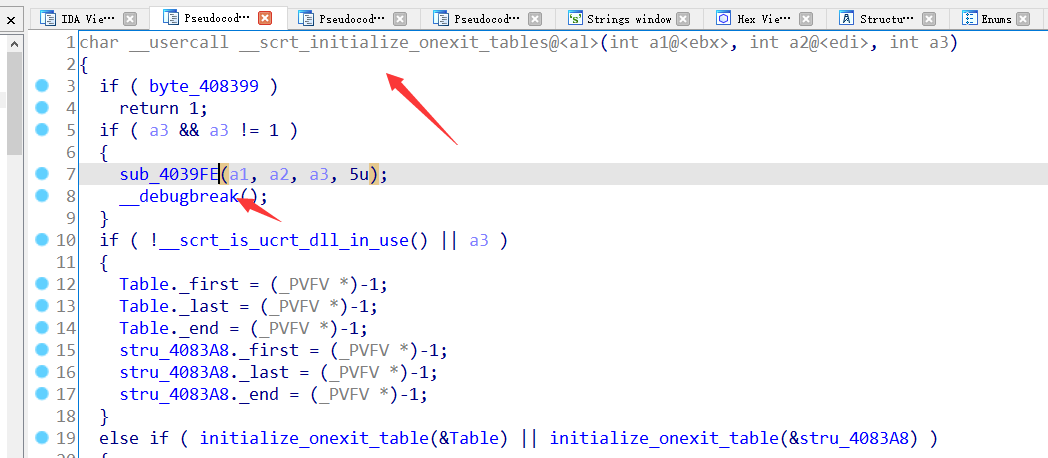Toggle breakpoint dot on line 16

click(42, 372)
